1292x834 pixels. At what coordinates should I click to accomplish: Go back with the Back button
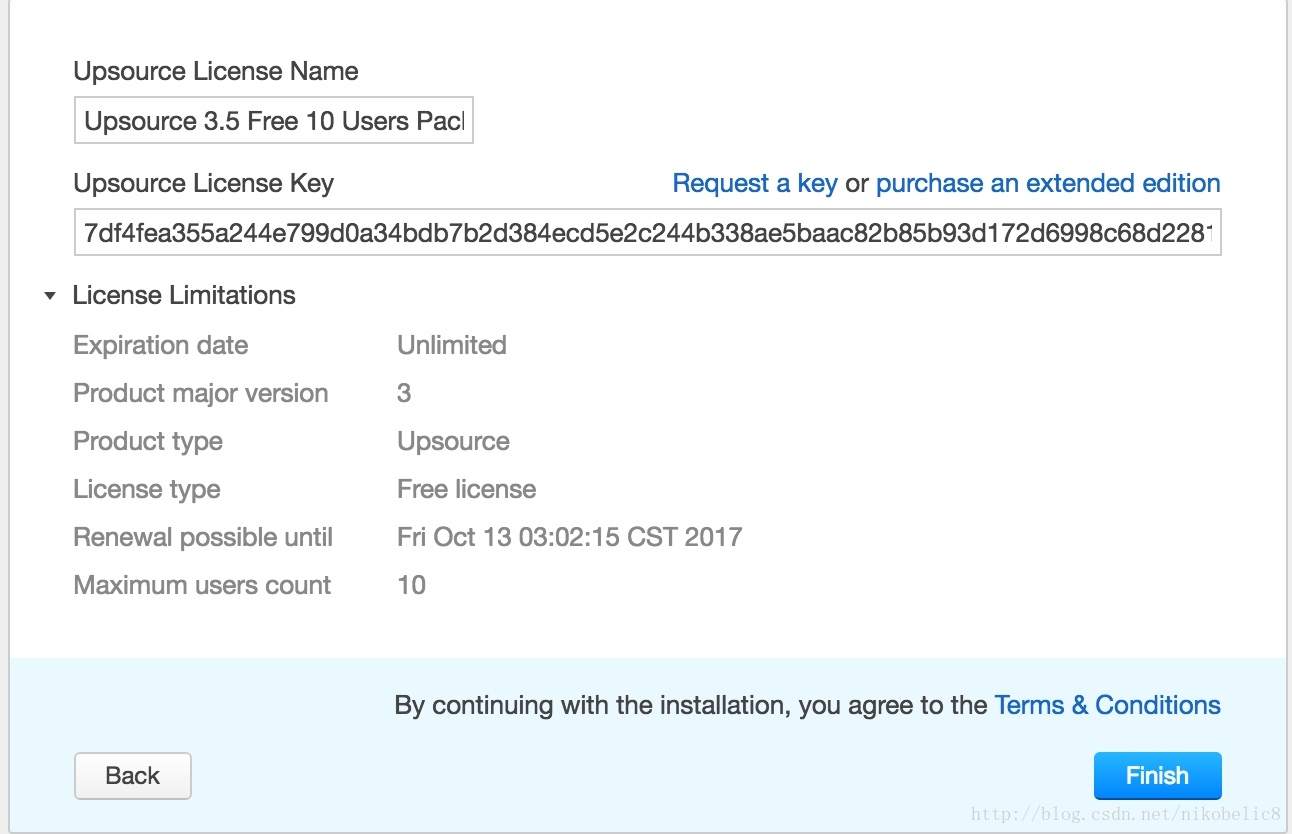[132, 776]
